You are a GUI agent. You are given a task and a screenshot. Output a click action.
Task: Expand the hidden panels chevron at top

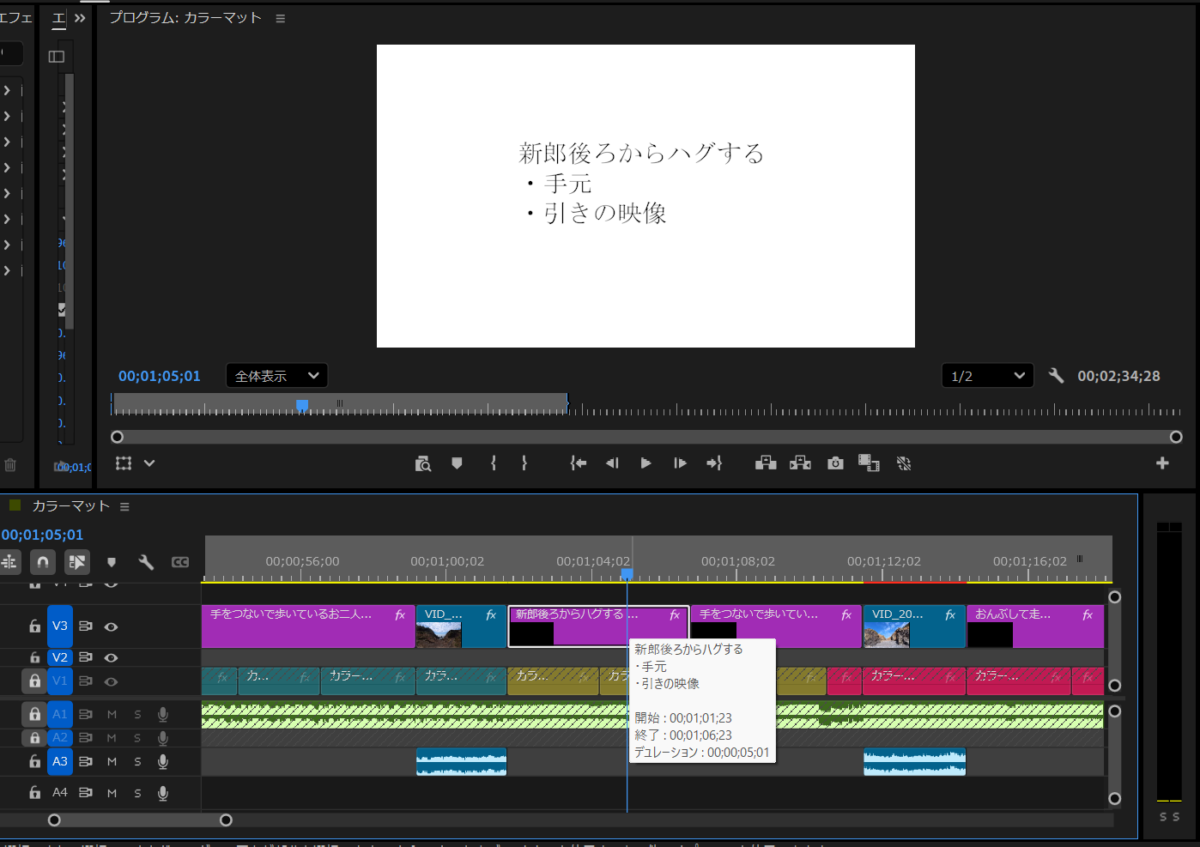pyautogui.click(x=80, y=18)
